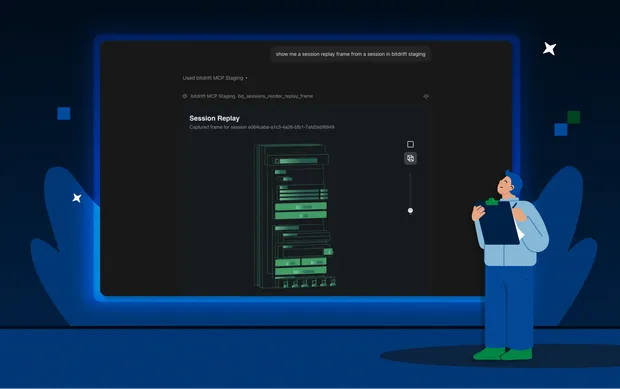Click the green layered session replay wireframe

coord(295,216)
